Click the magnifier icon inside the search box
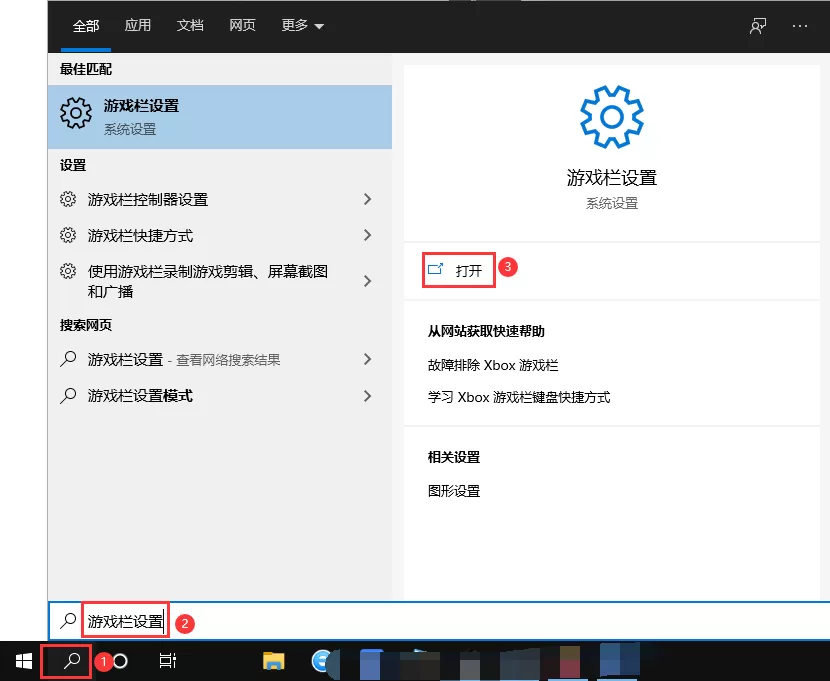The width and height of the screenshot is (830, 681). pyautogui.click(x=67, y=620)
